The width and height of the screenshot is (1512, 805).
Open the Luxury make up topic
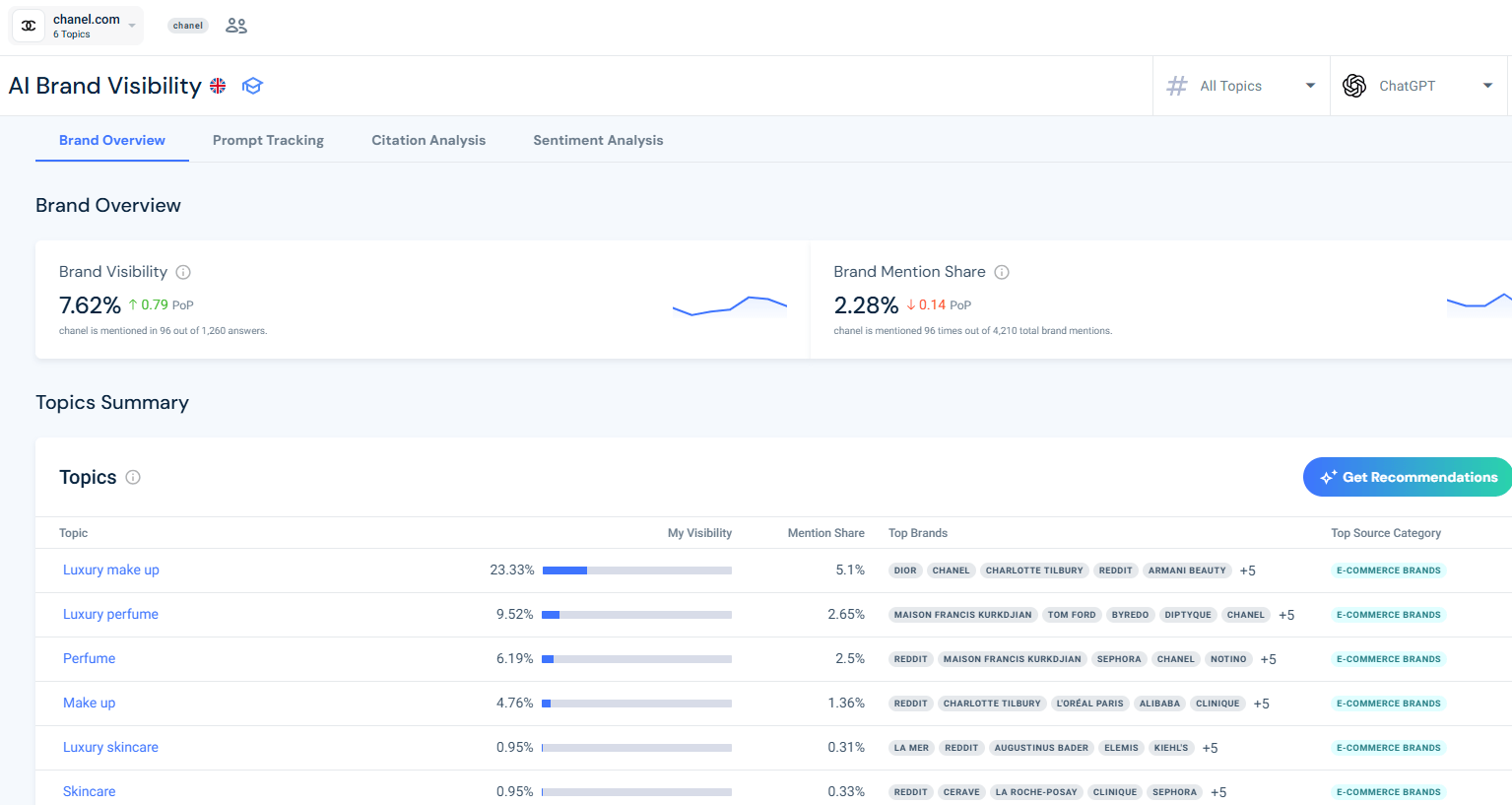111,570
